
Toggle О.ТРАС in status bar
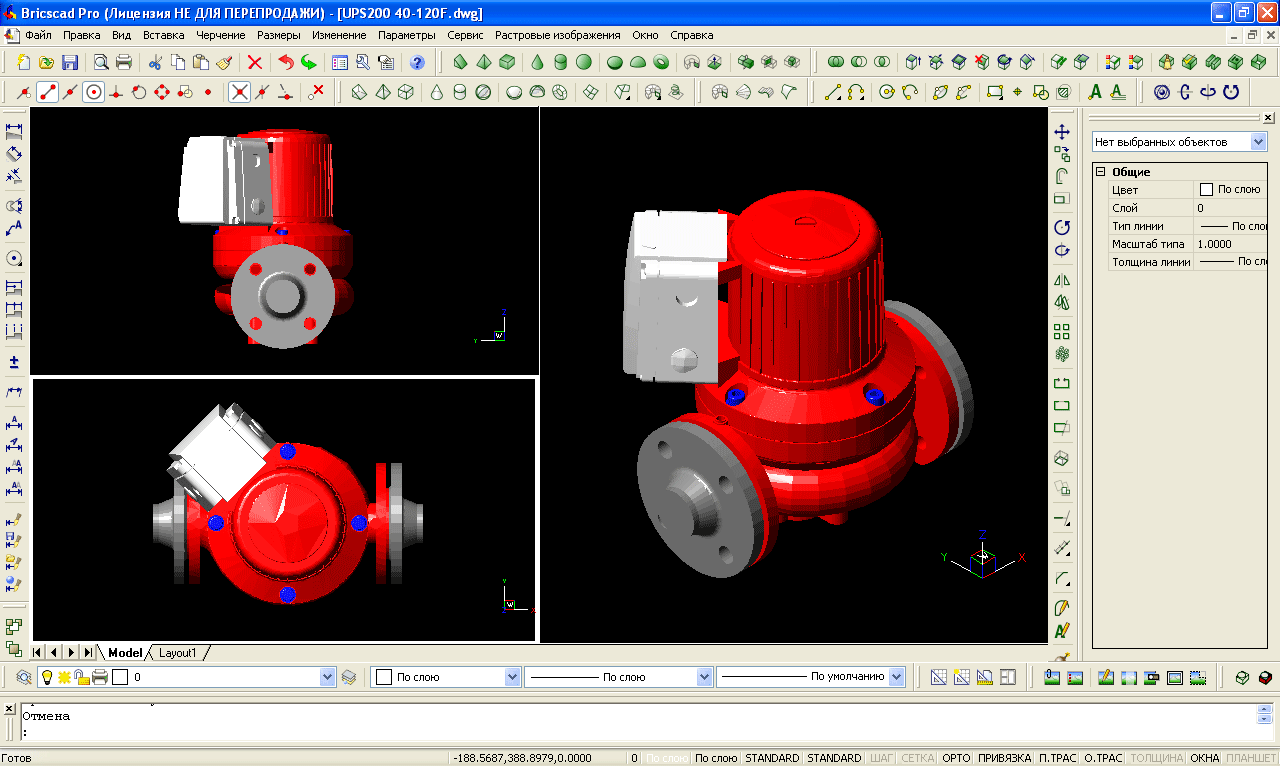click(1103, 758)
